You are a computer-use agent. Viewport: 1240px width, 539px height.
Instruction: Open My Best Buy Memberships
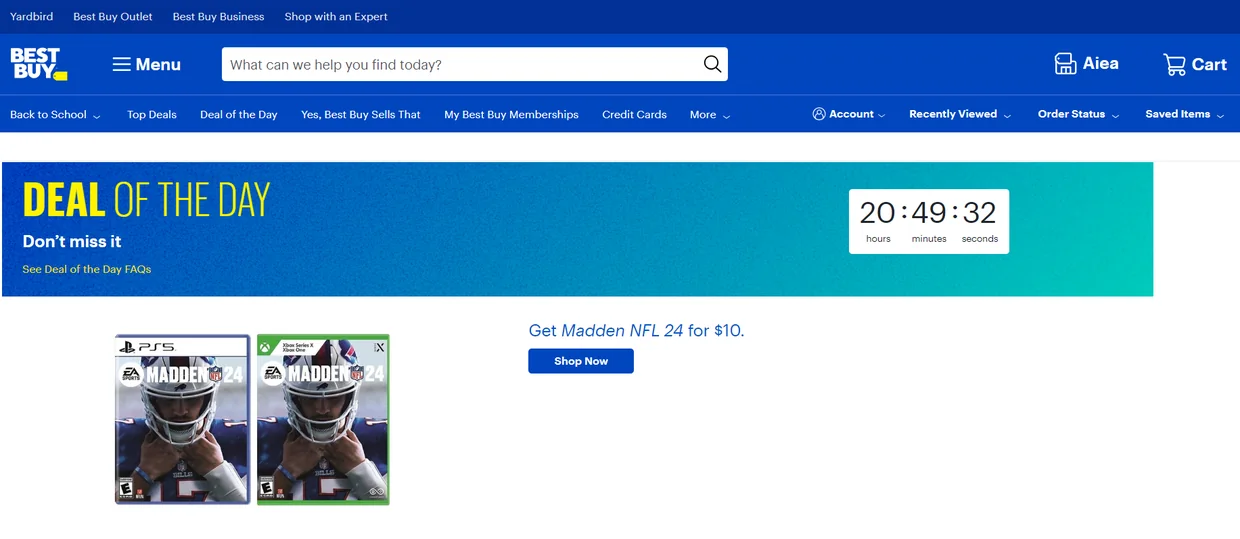[511, 114]
